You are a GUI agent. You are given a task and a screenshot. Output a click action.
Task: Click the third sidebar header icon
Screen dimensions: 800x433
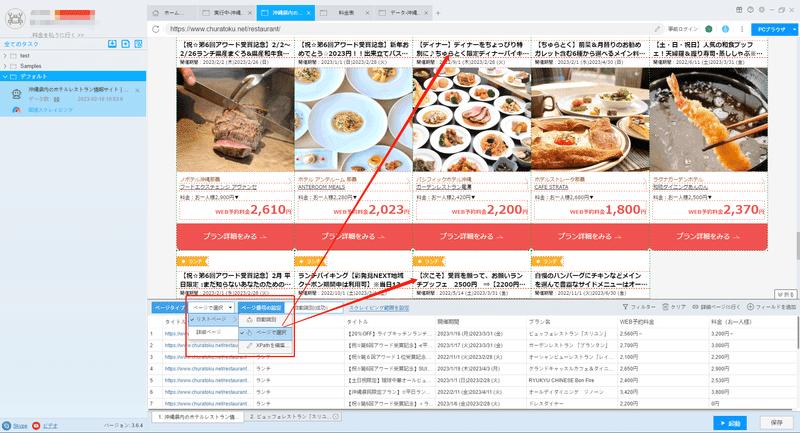[x=138, y=44]
